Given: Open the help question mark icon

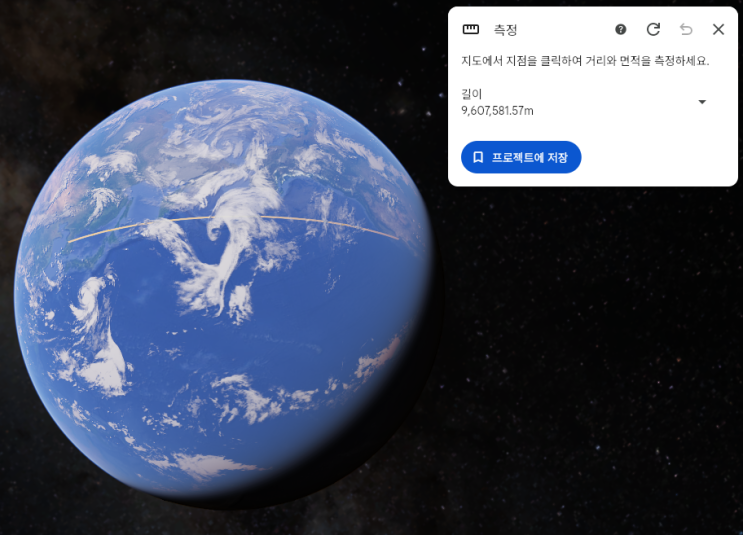Looking at the screenshot, I should tap(620, 29).
